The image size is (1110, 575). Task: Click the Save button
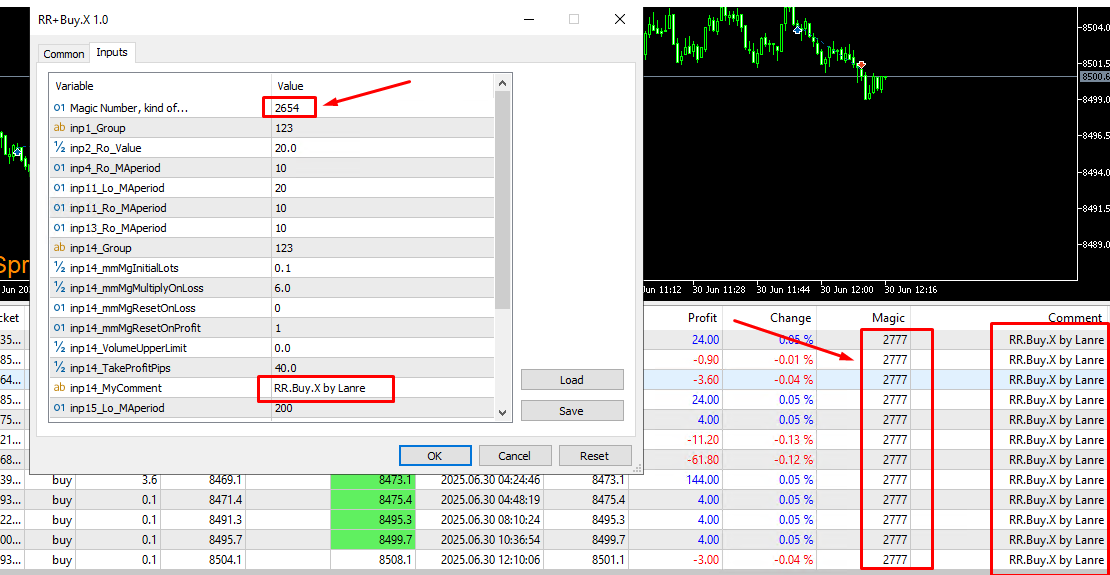tap(572, 411)
